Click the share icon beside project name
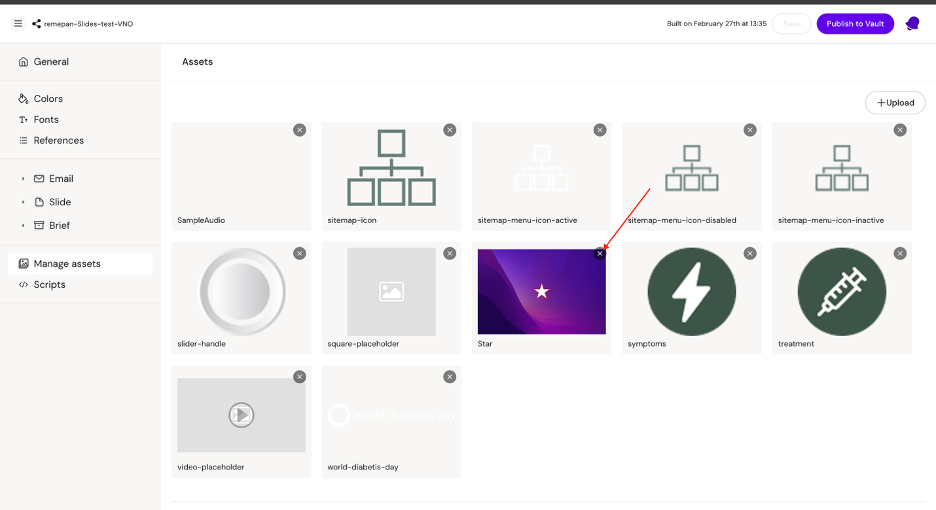The height and width of the screenshot is (510, 936). [36, 24]
